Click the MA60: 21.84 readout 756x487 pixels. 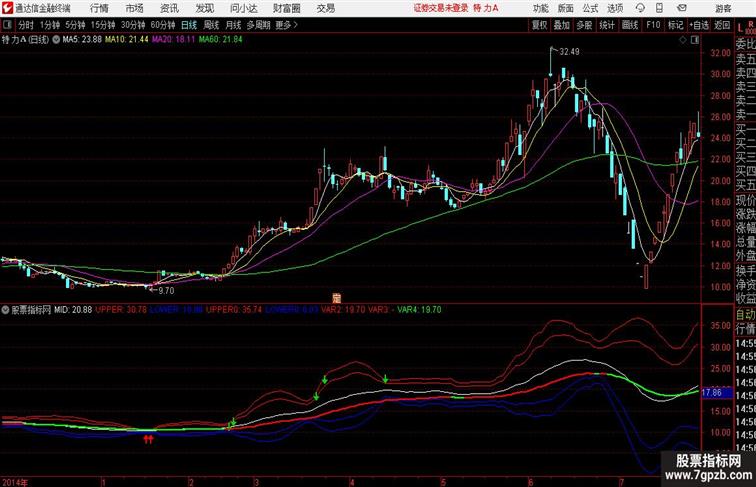[x=220, y=40]
